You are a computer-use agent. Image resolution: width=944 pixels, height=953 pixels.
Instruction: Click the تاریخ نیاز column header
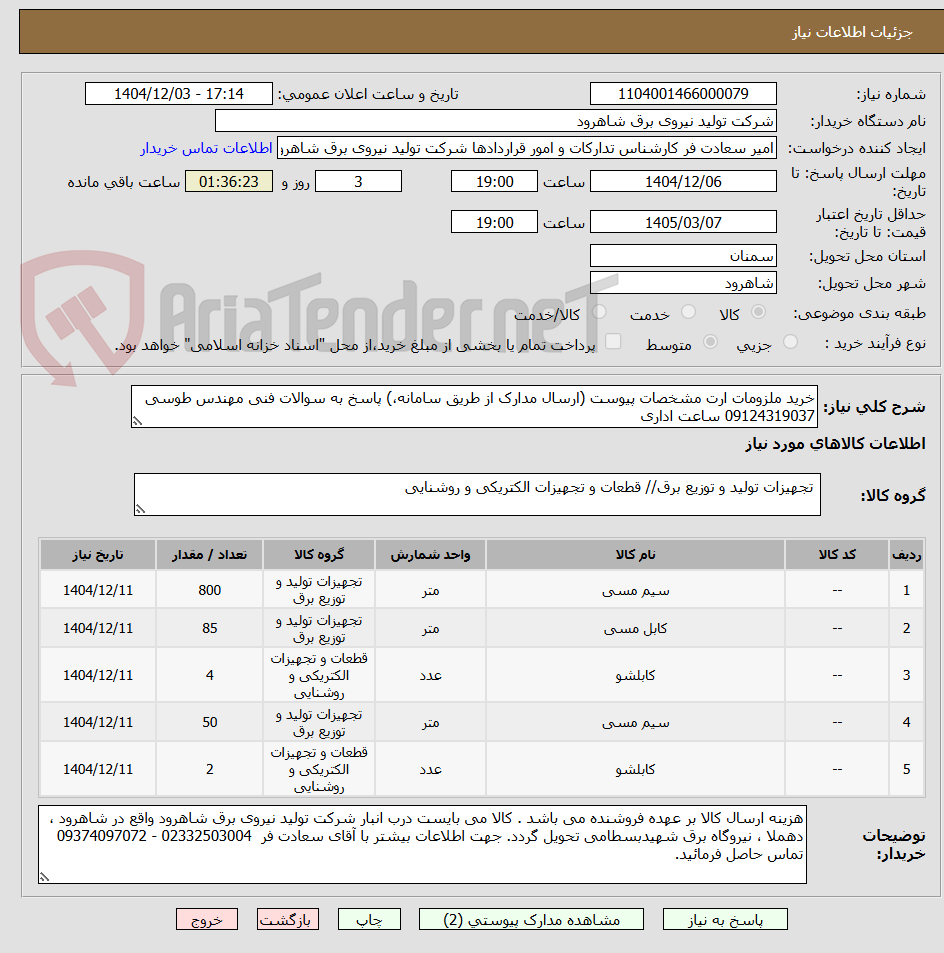coord(98,554)
